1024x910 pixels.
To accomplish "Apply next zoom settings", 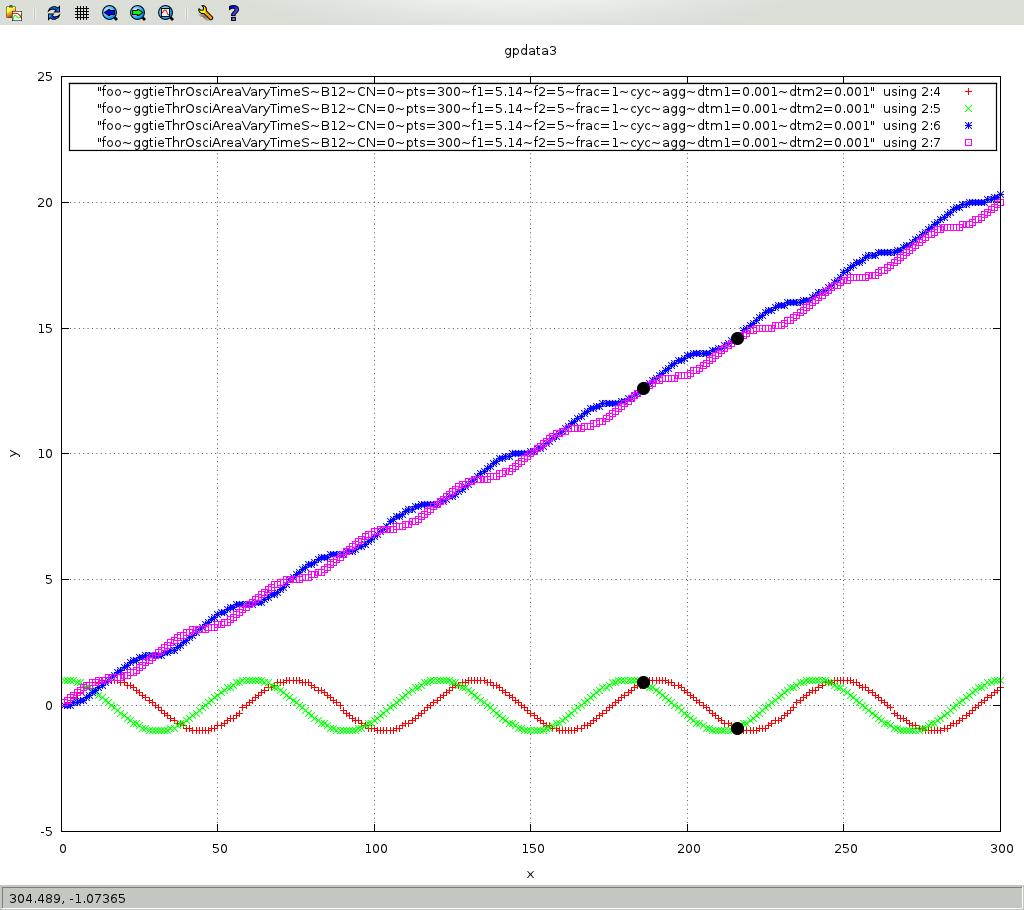I will [x=138, y=14].
